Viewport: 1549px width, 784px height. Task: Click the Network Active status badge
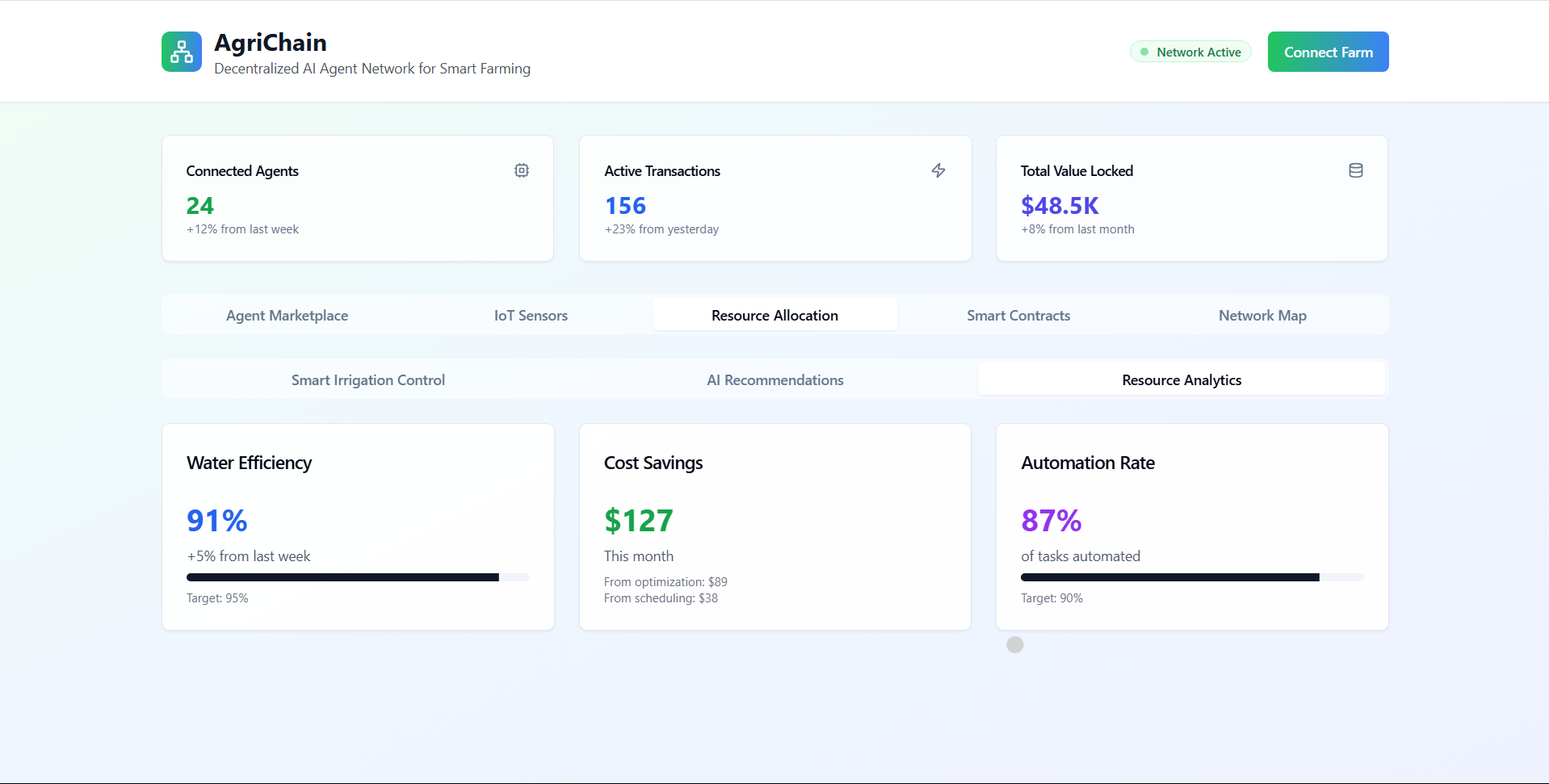[1190, 52]
